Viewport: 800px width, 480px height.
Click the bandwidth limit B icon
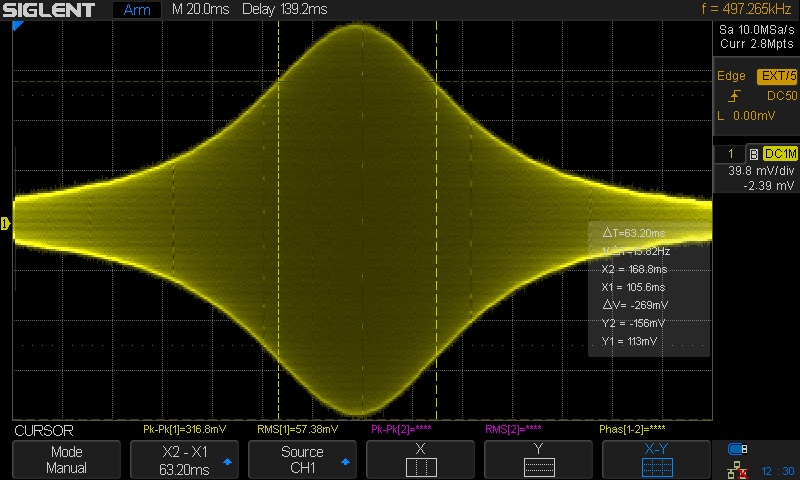click(x=753, y=153)
